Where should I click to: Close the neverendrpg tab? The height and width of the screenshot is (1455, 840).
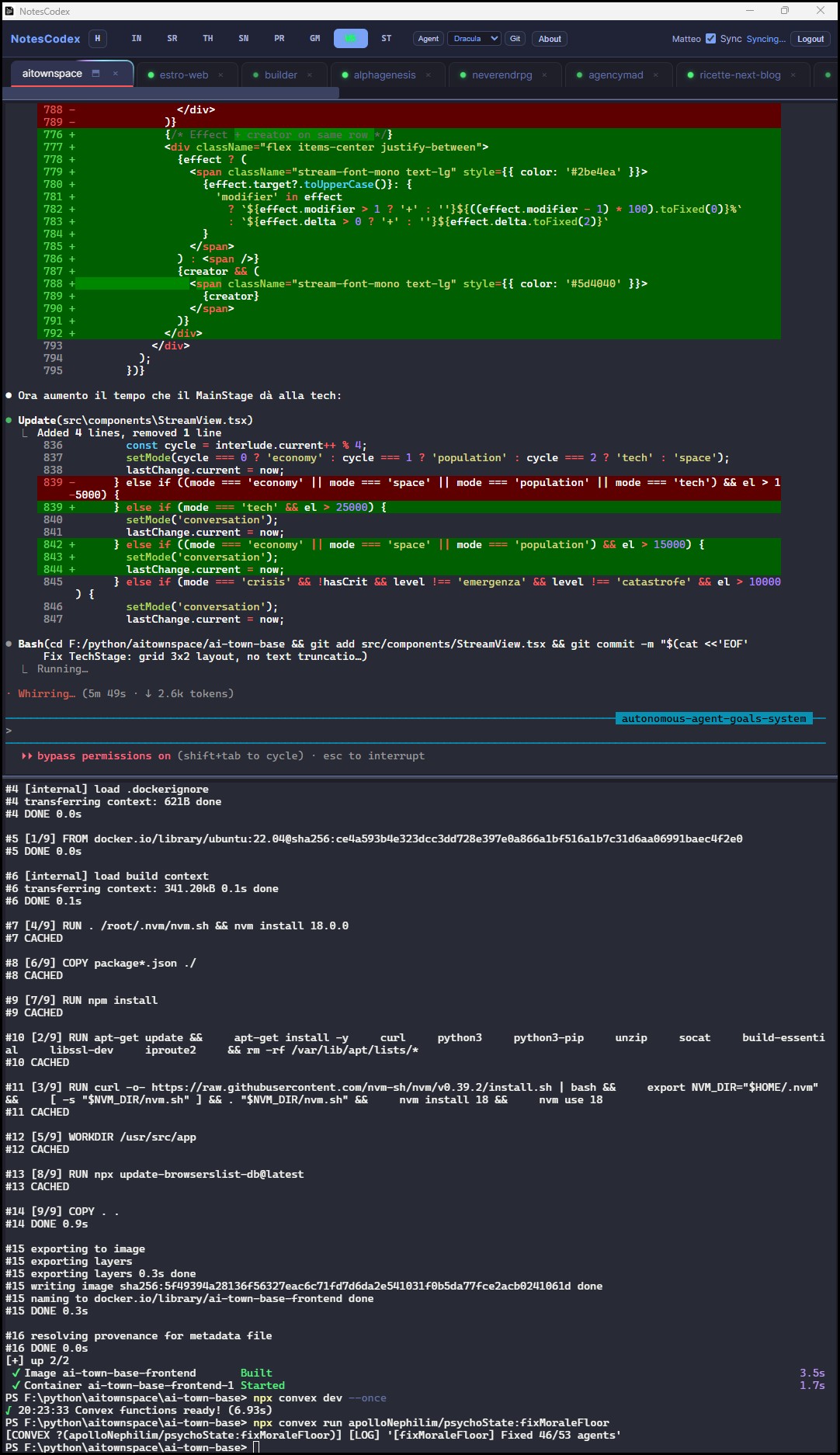[544, 75]
